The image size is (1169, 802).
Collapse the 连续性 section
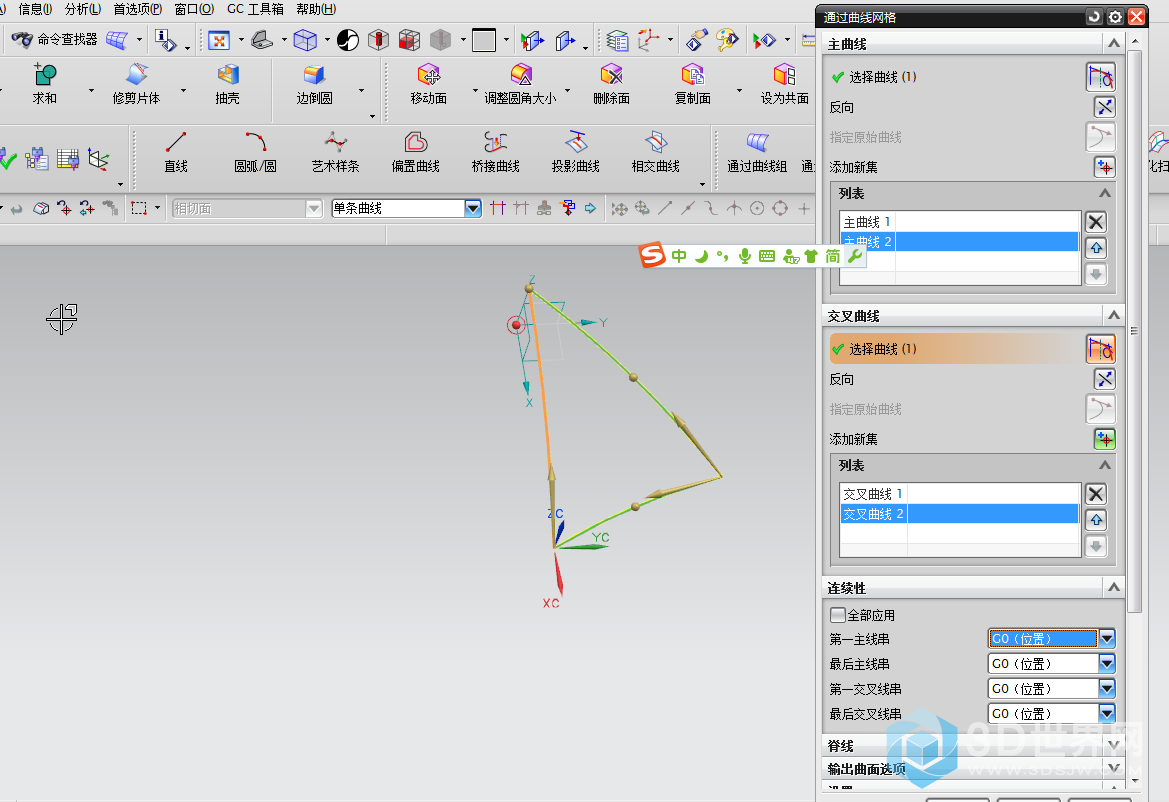coord(1113,588)
